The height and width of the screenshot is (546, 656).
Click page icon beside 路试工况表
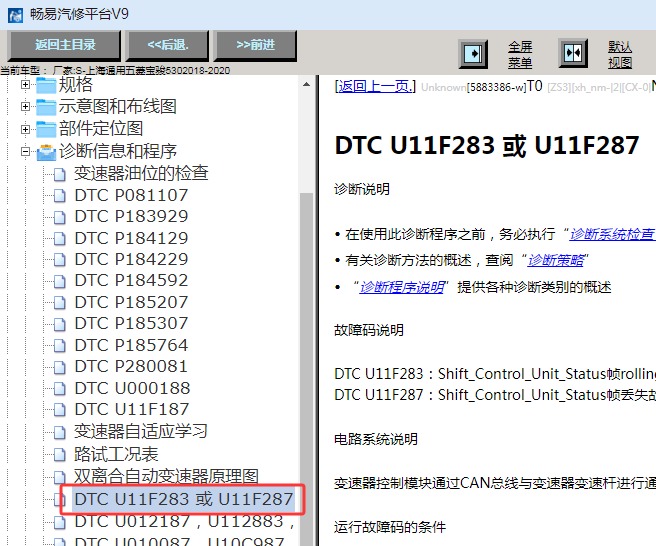(59, 455)
